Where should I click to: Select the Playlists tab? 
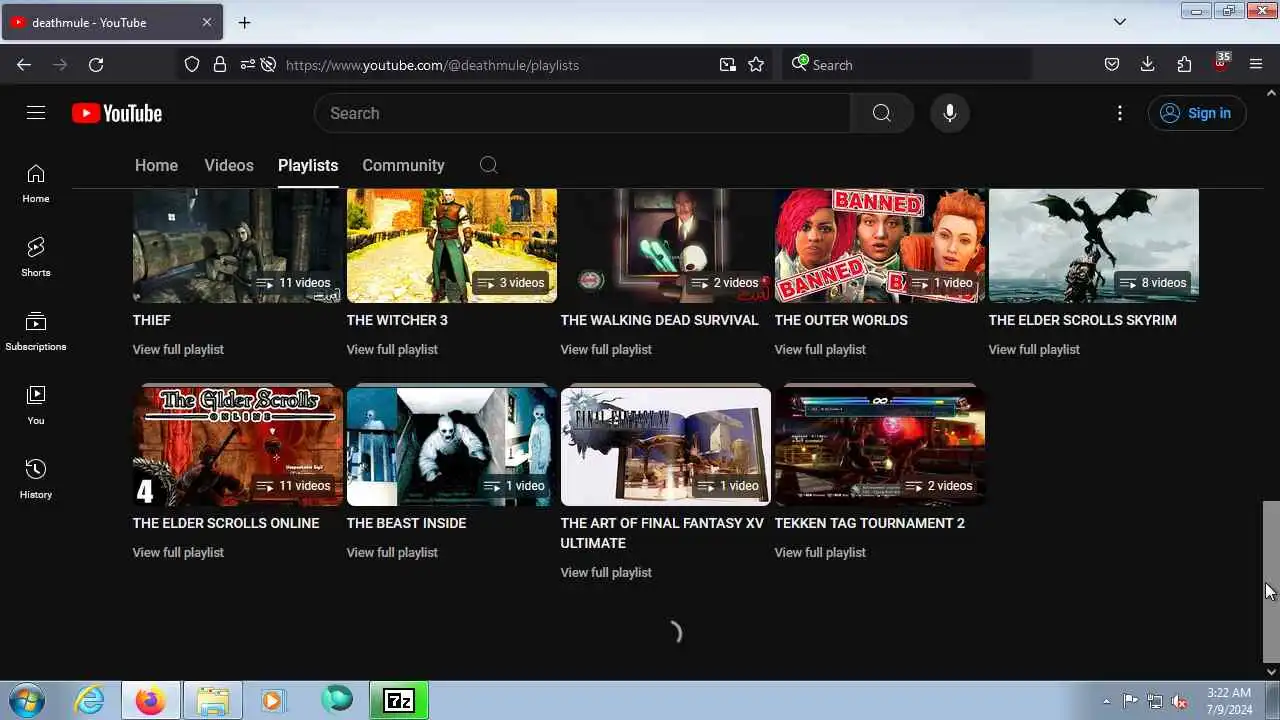[308, 165]
